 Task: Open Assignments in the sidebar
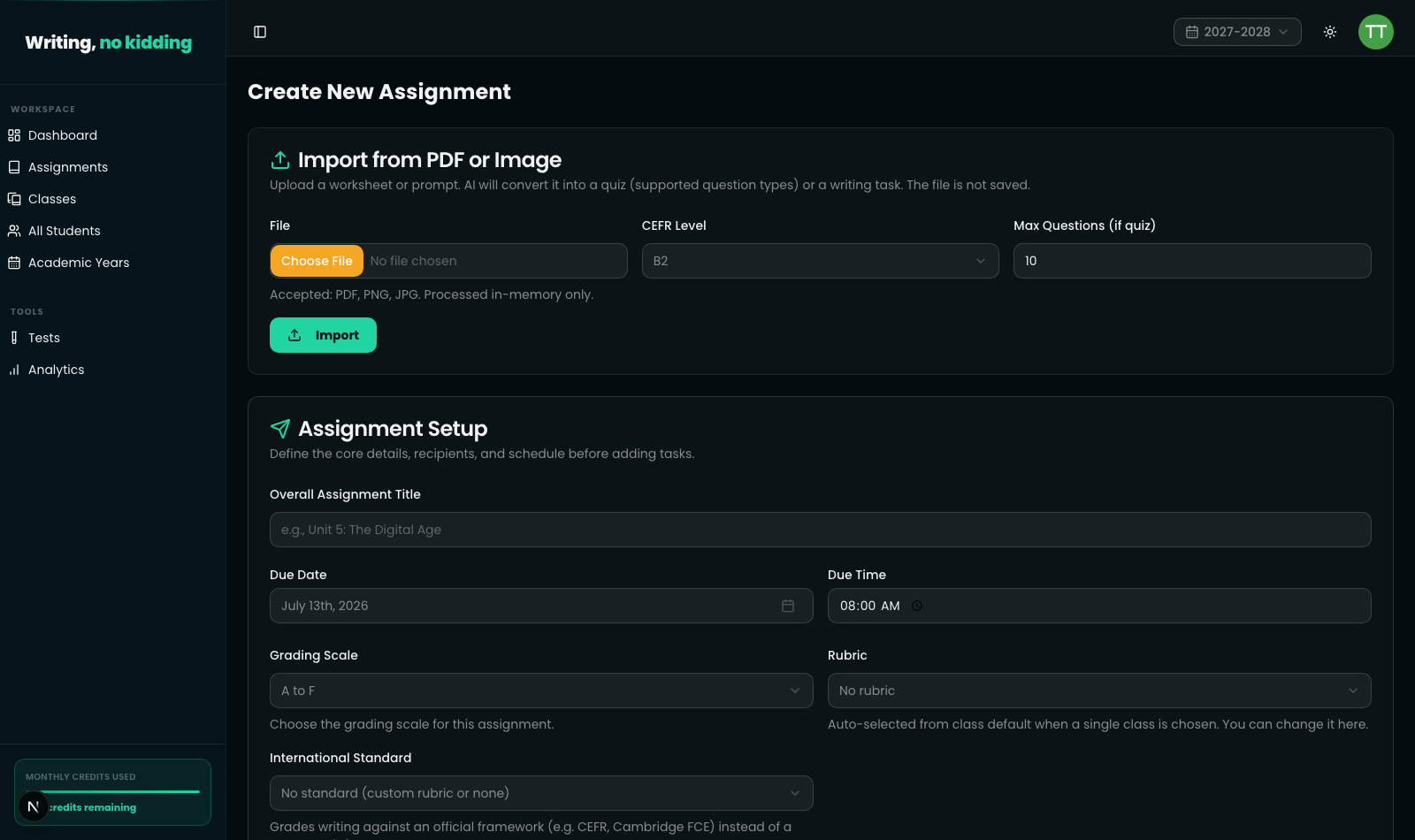tap(68, 167)
